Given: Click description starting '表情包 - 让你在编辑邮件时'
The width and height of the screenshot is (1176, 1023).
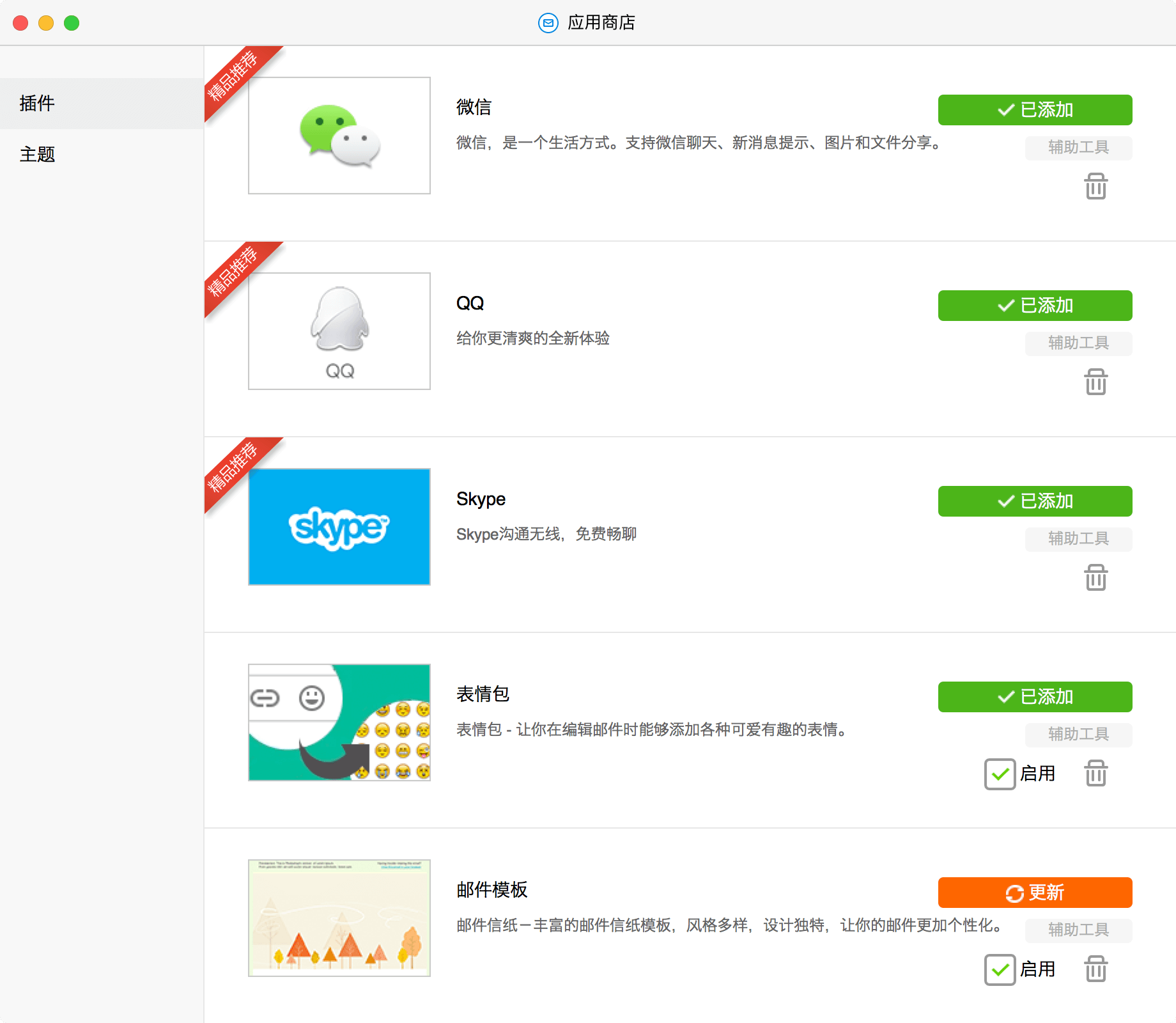Looking at the screenshot, I should (x=651, y=730).
